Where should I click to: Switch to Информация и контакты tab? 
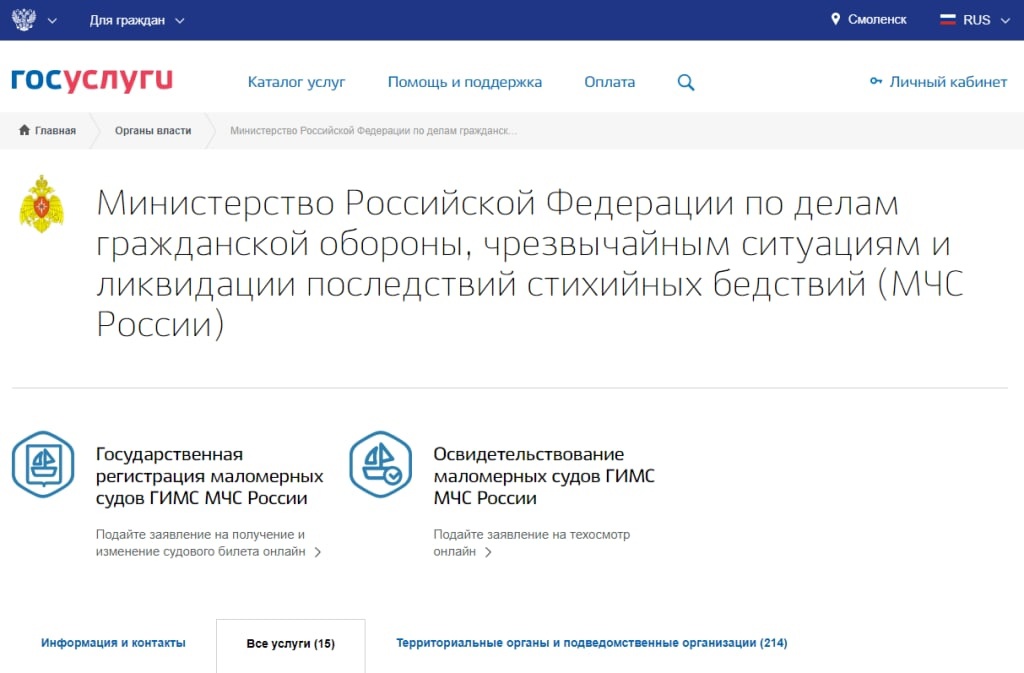pos(113,643)
